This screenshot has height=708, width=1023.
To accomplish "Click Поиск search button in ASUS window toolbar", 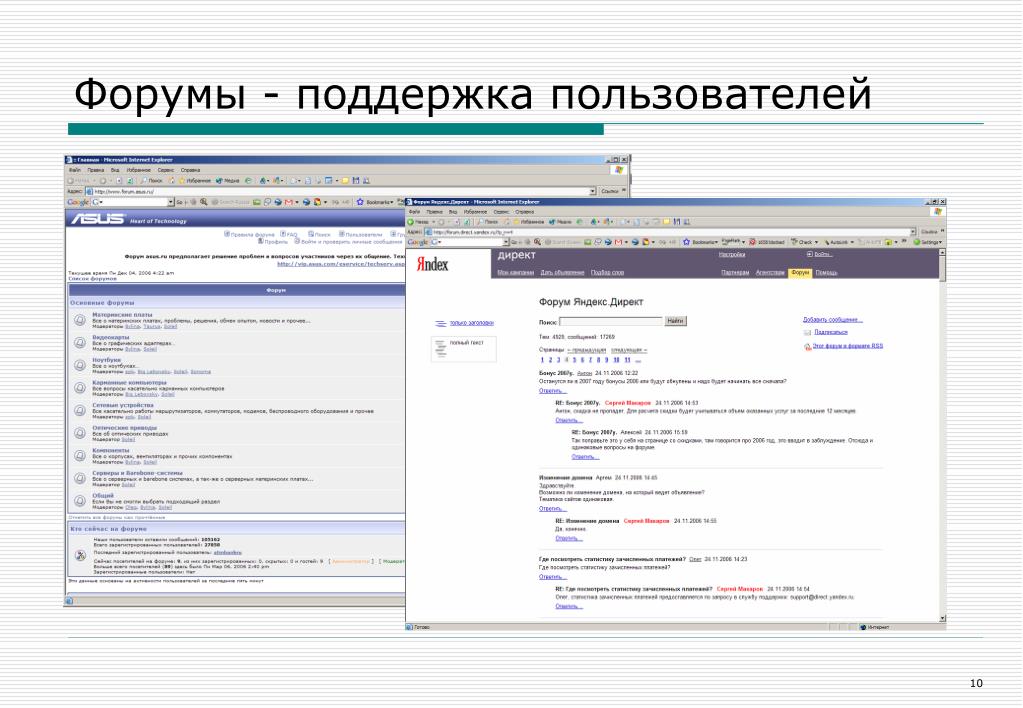I will [x=151, y=180].
